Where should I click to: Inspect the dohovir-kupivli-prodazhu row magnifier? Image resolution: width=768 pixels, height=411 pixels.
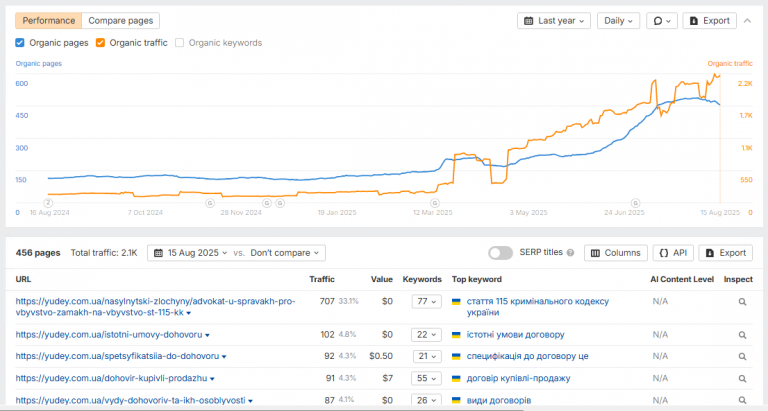(743, 379)
